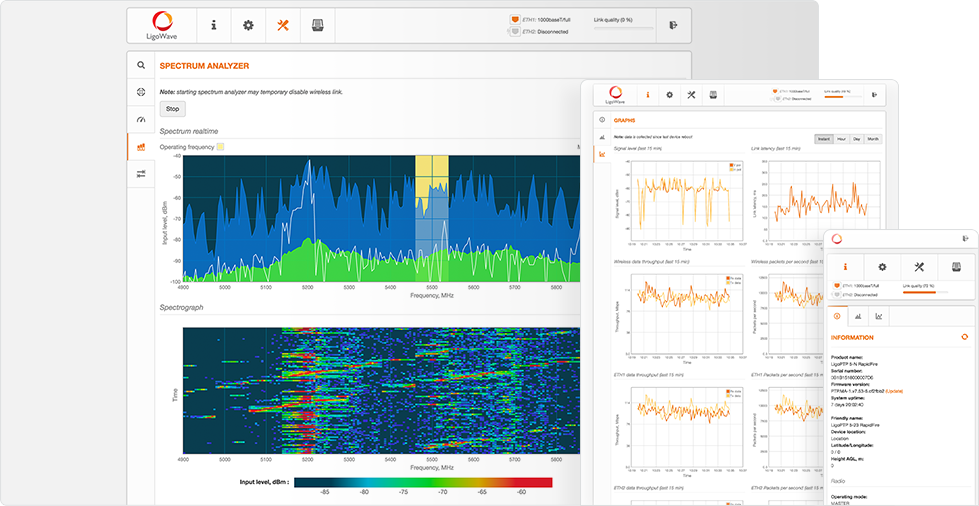Switch graphs to Instant view
Viewport: 979px width, 506px height.
tap(824, 139)
